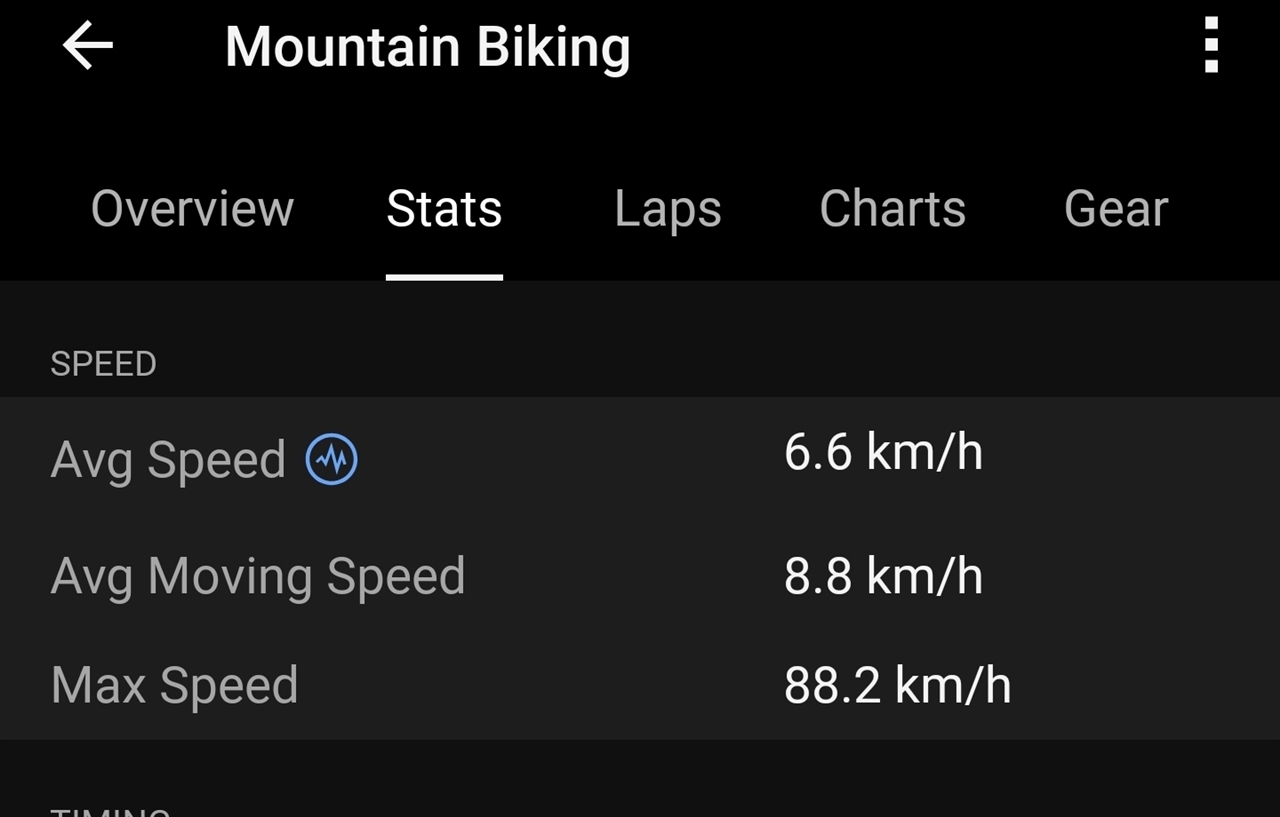Switch to the Overview tab
Viewport: 1280px width, 817px height.
(x=192, y=209)
